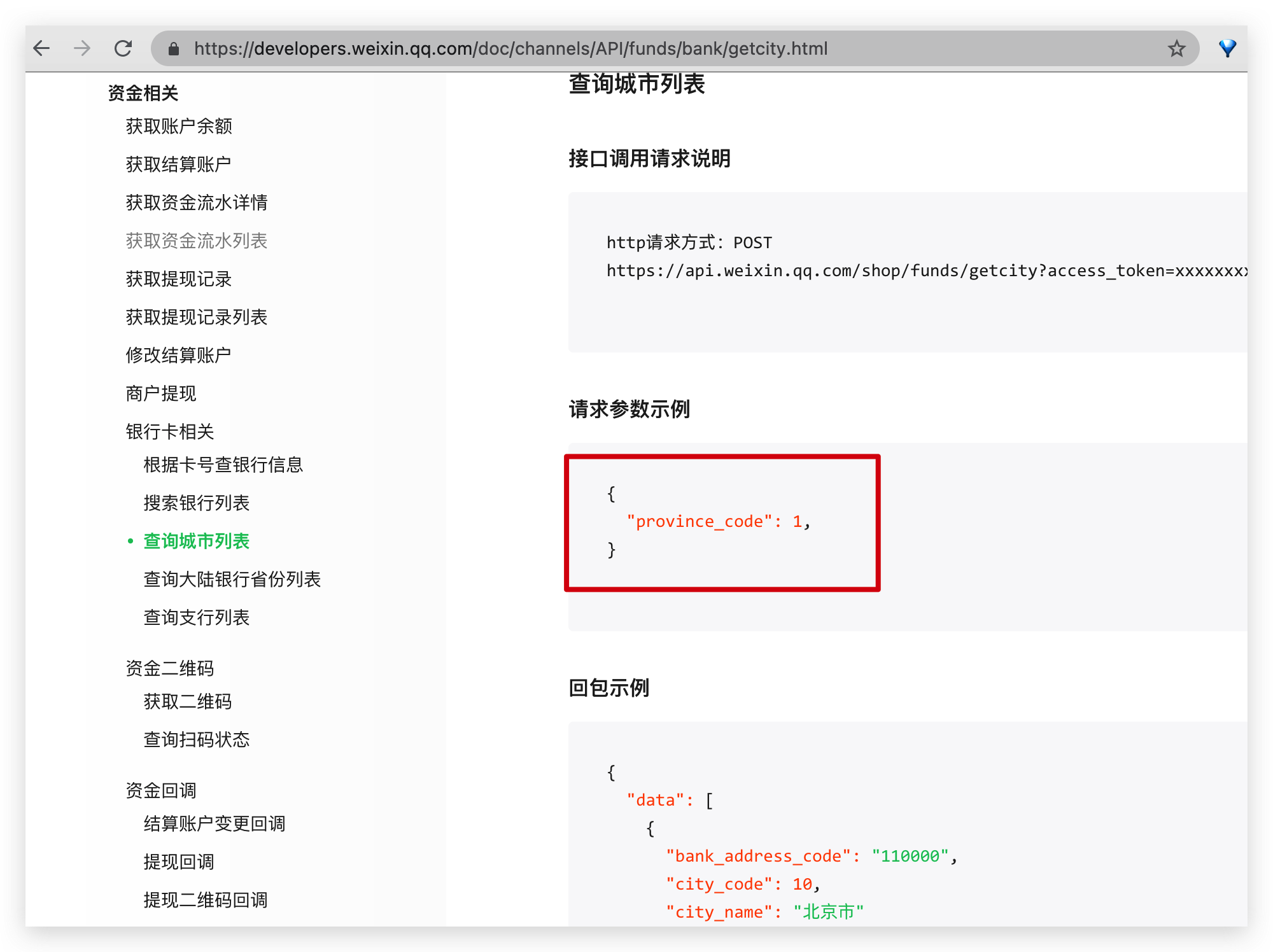
Task: Click the back navigation arrow
Action: [42, 48]
